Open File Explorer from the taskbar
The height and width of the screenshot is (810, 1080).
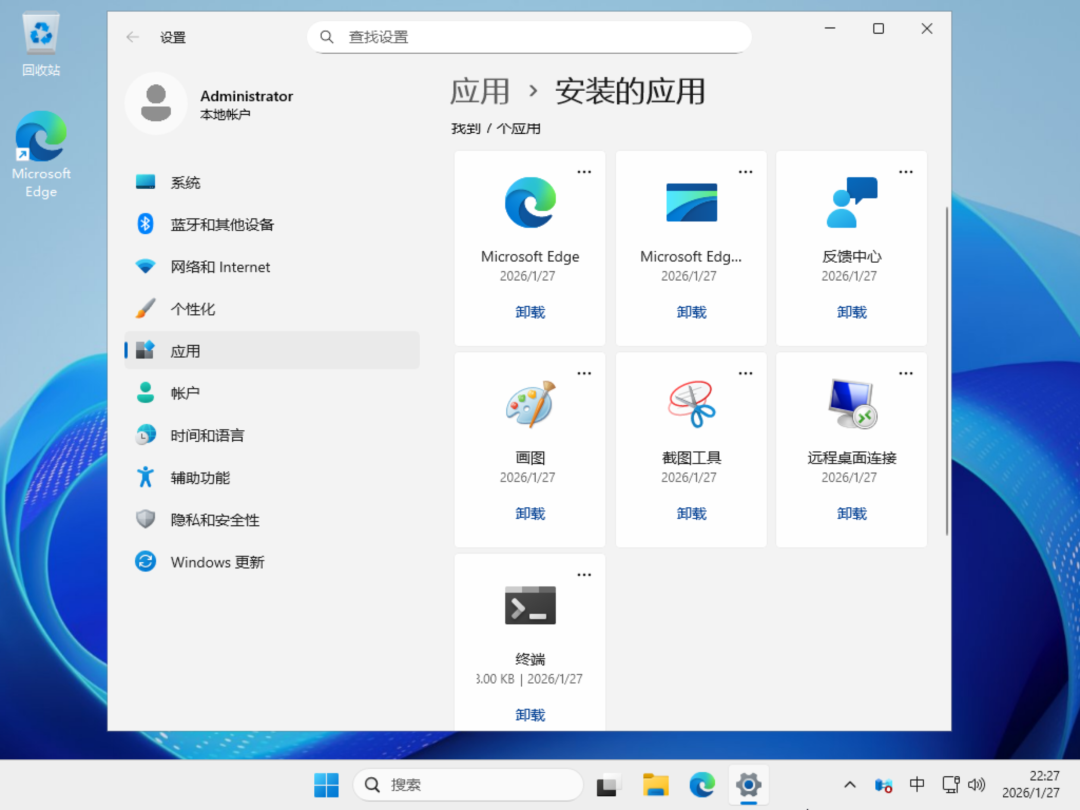coord(655,785)
